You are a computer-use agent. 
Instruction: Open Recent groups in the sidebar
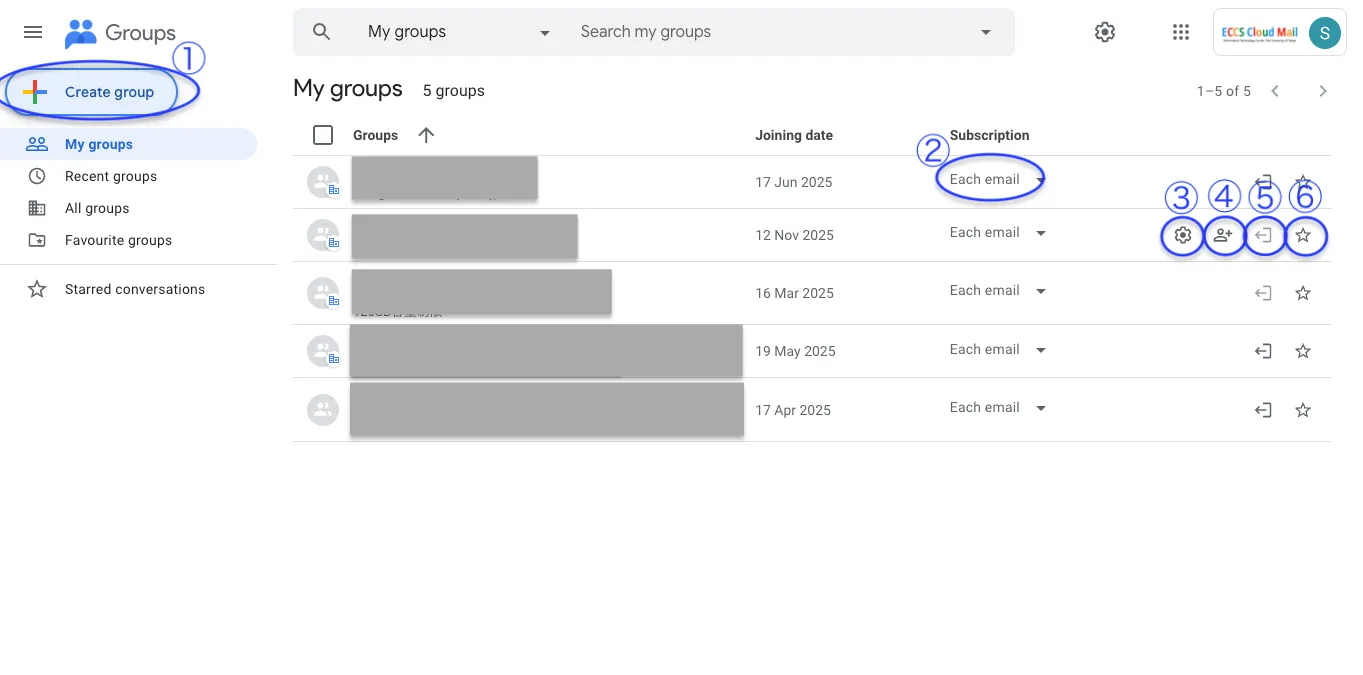click(111, 176)
